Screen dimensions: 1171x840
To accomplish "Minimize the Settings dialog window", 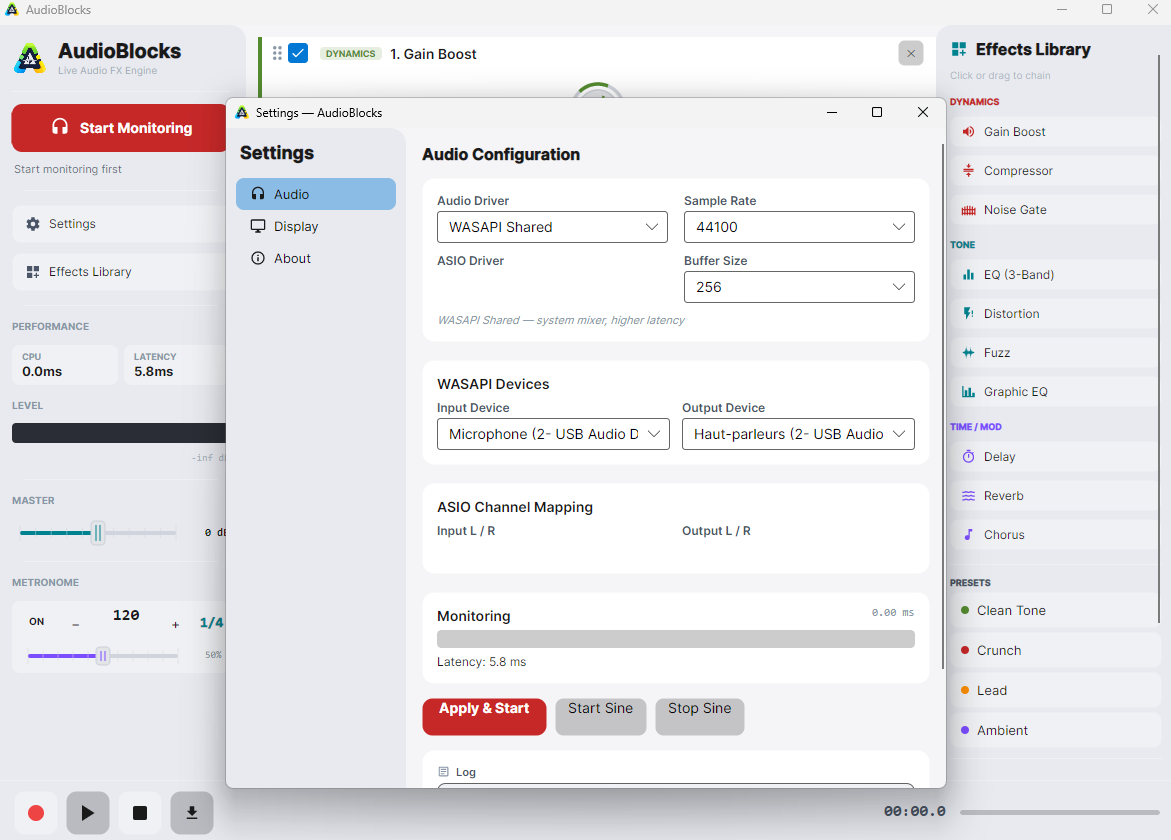I will [832, 112].
